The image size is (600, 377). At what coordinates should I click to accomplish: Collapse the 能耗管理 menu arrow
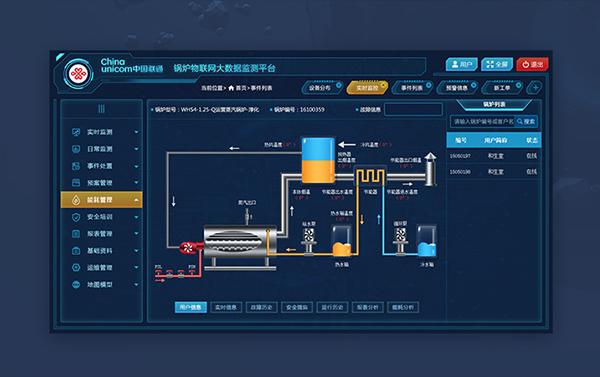pos(136,200)
